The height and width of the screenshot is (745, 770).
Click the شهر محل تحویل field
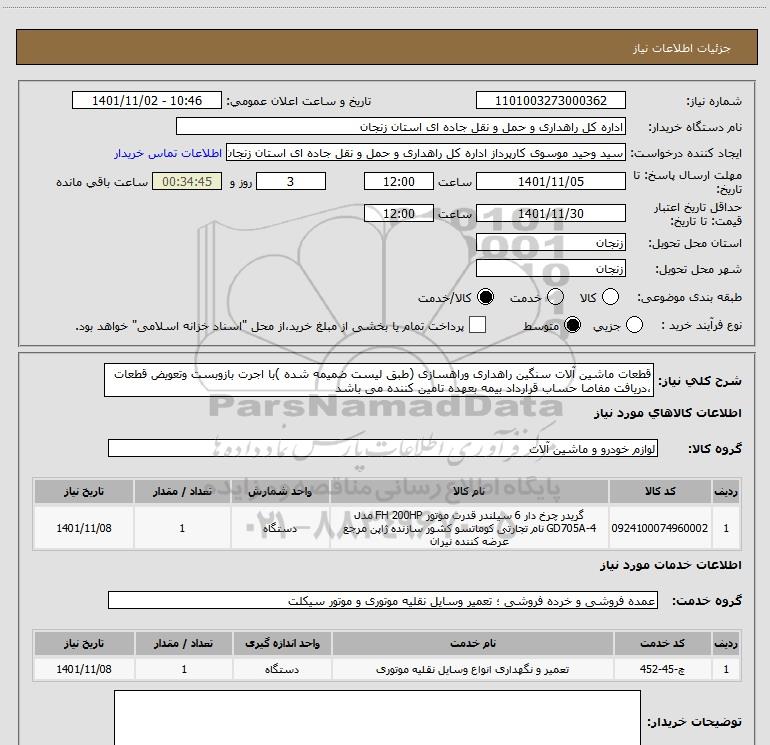click(550, 269)
